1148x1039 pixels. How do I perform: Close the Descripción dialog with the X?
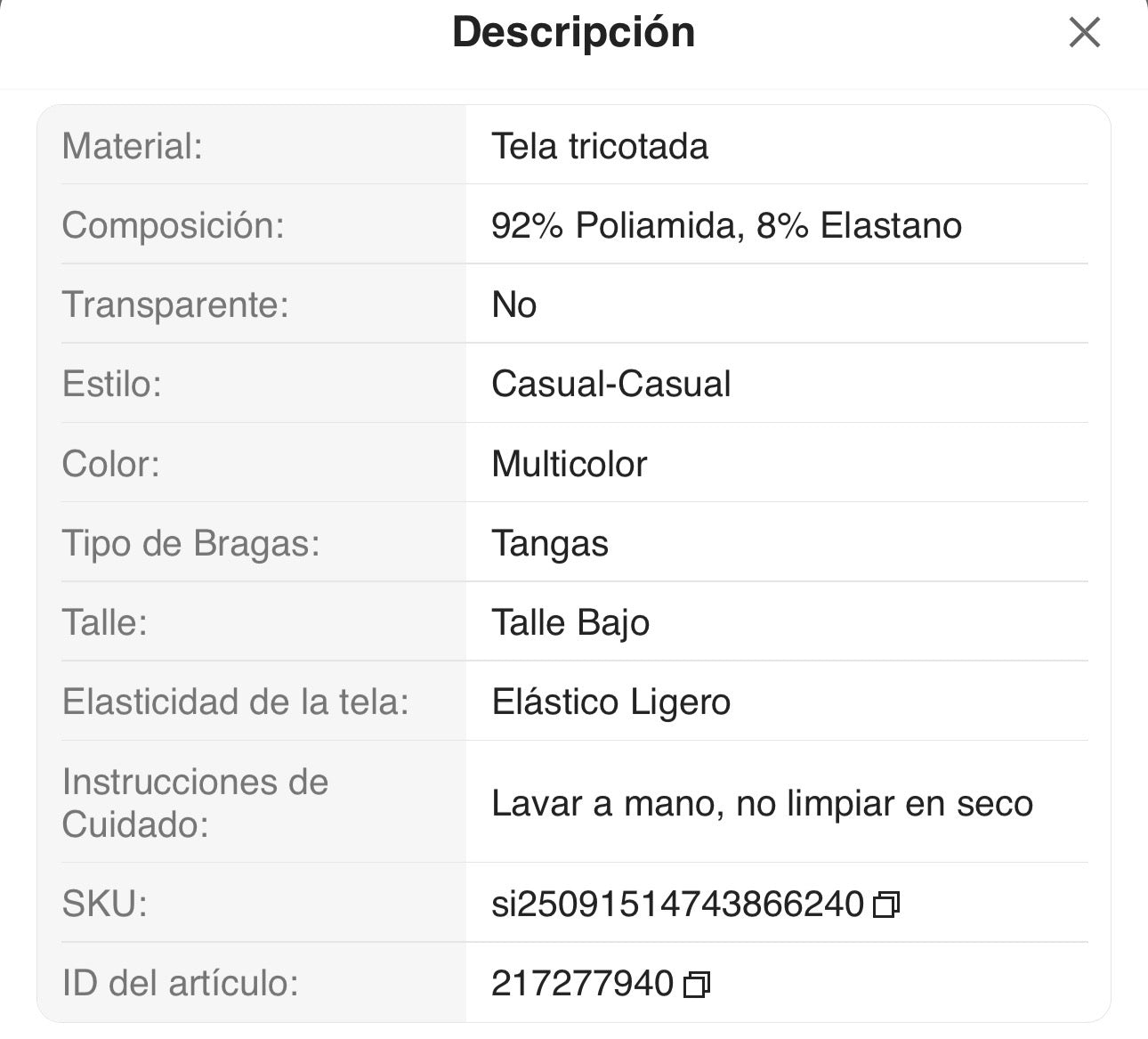coord(1084,33)
